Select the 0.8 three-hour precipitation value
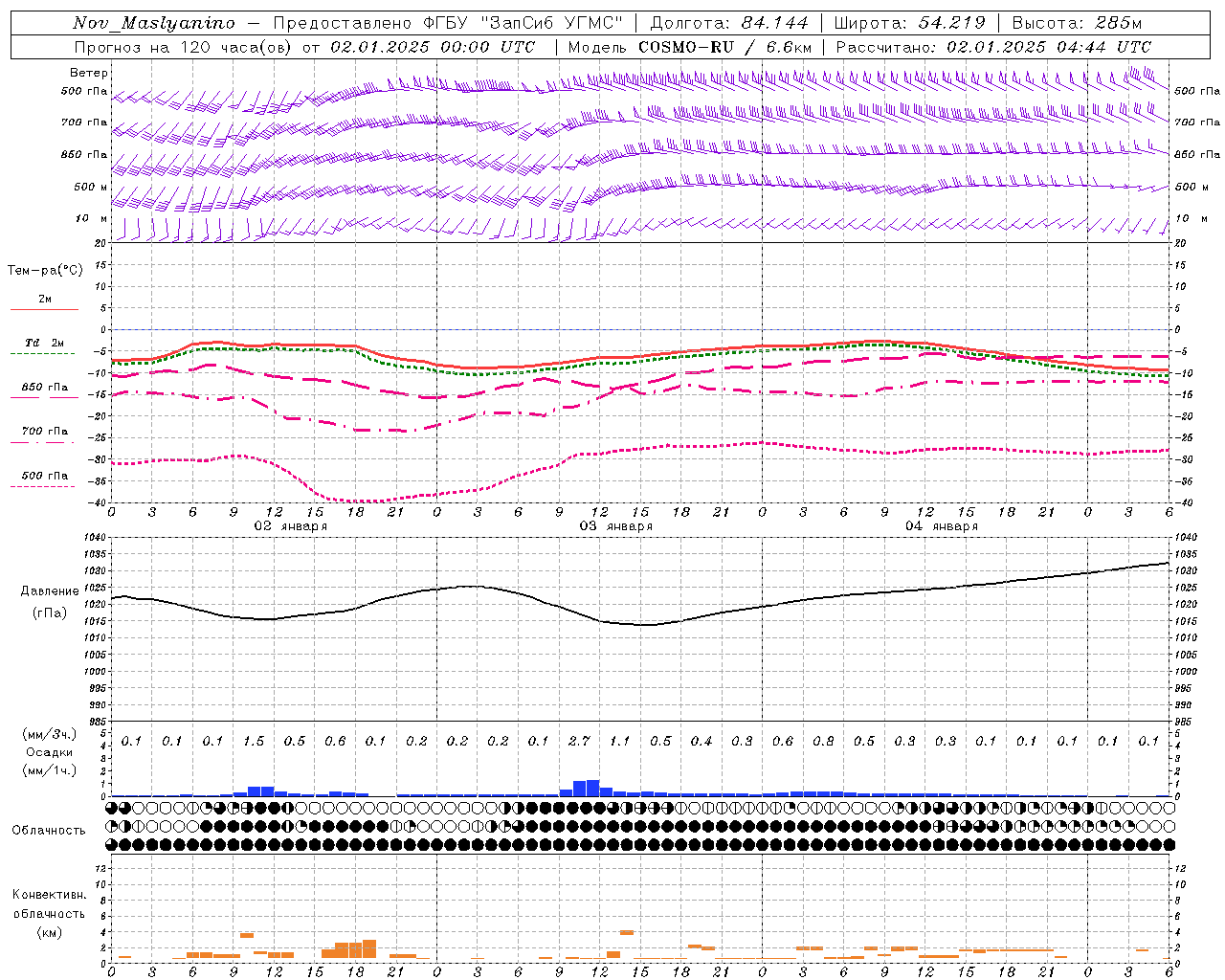The height and width of the screenshot is (980, 1225). click(823, 742)
